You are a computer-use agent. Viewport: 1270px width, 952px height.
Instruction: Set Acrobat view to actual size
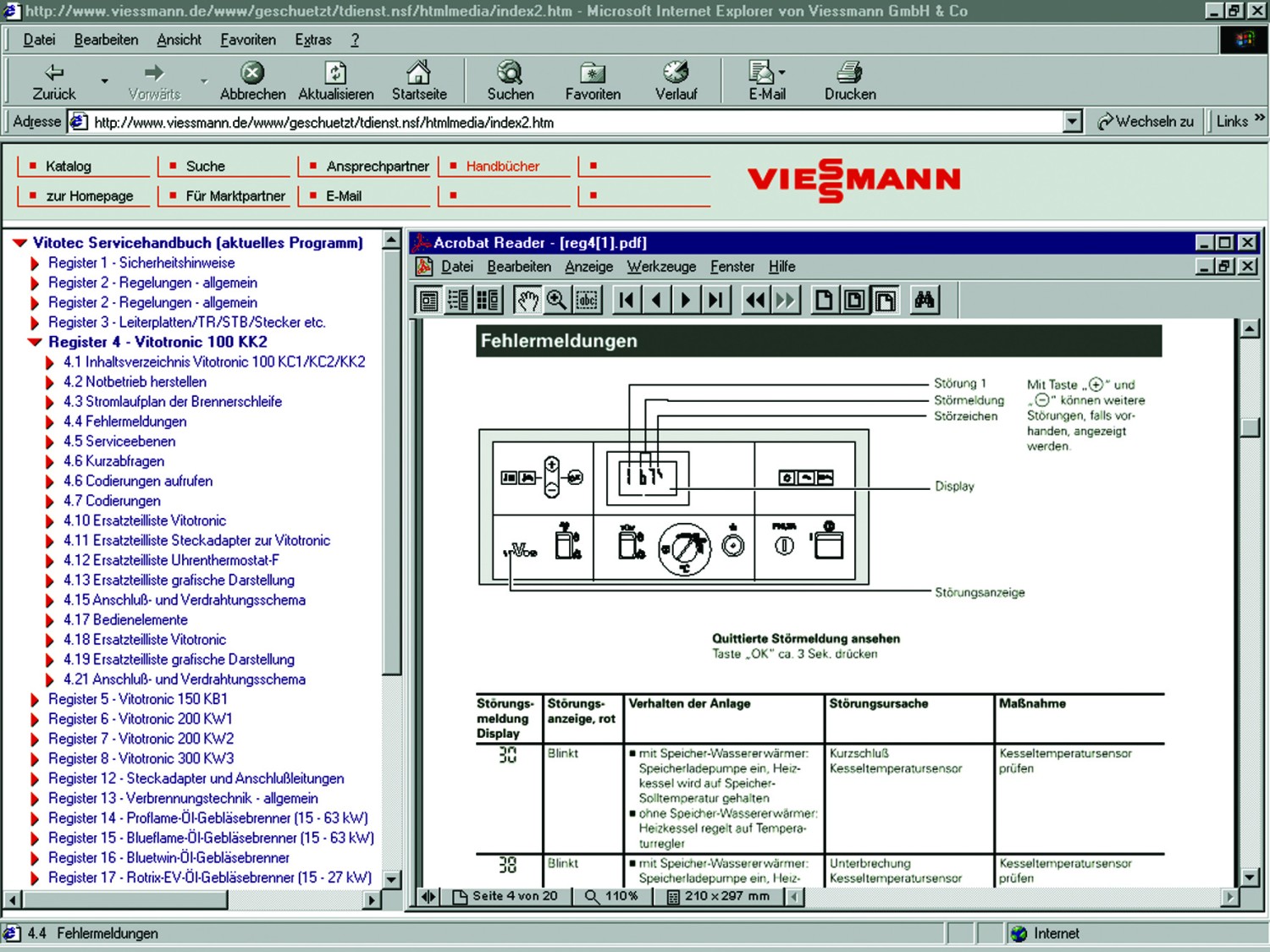pos(824,300)
